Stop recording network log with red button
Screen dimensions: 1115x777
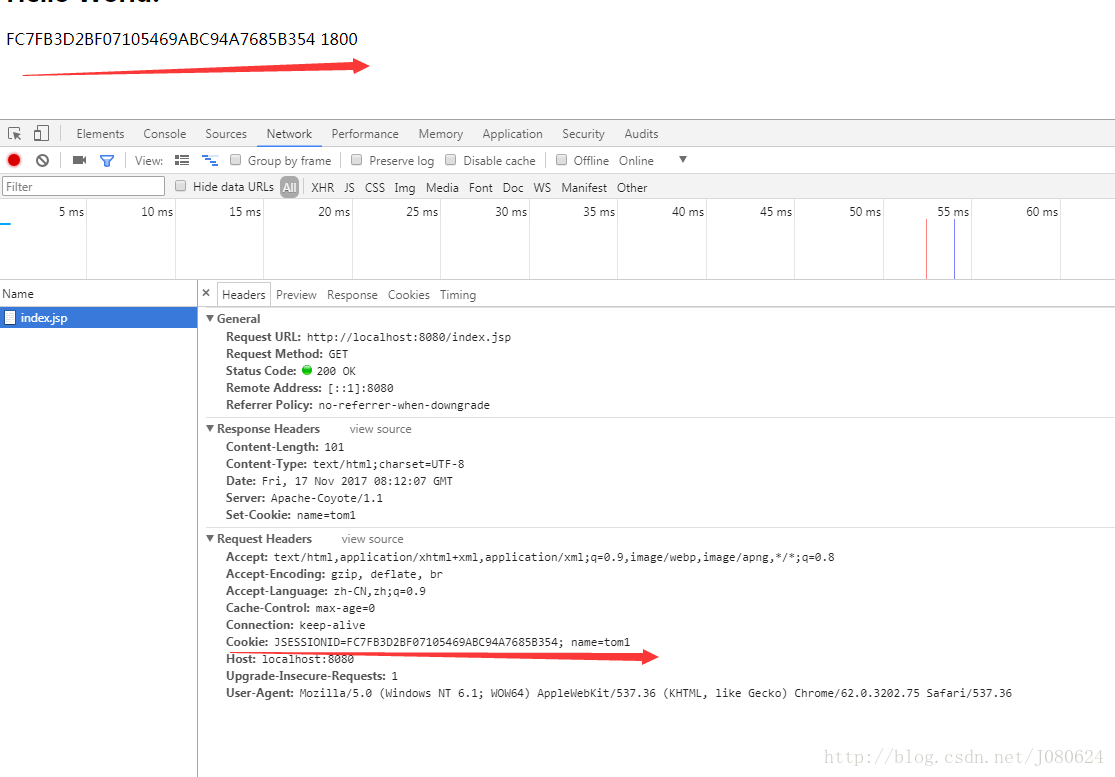(x=14, y=160)
